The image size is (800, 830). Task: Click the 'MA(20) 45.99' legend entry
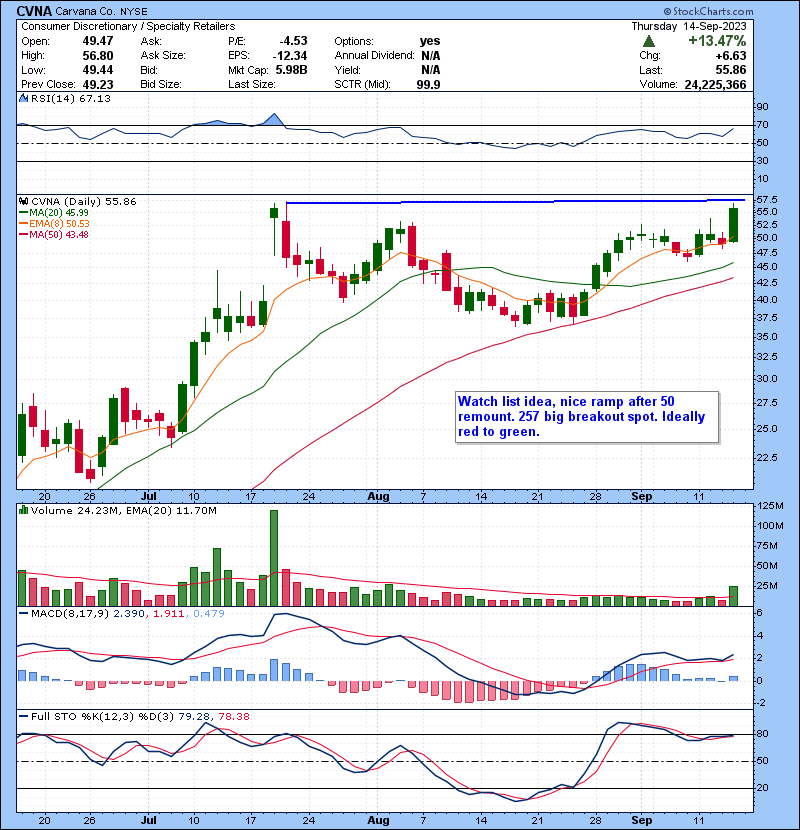[x=59, y=213]
